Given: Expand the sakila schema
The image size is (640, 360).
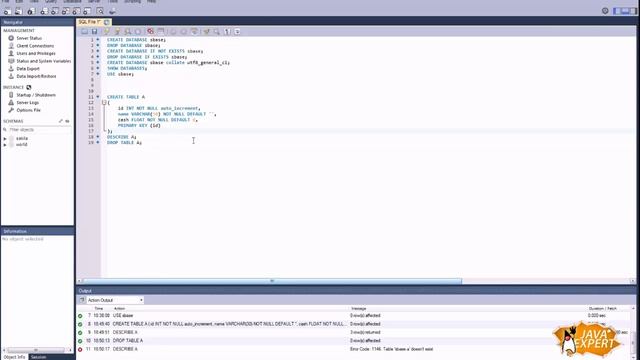Looking at the screenshot, I should [x=5, y=139].
